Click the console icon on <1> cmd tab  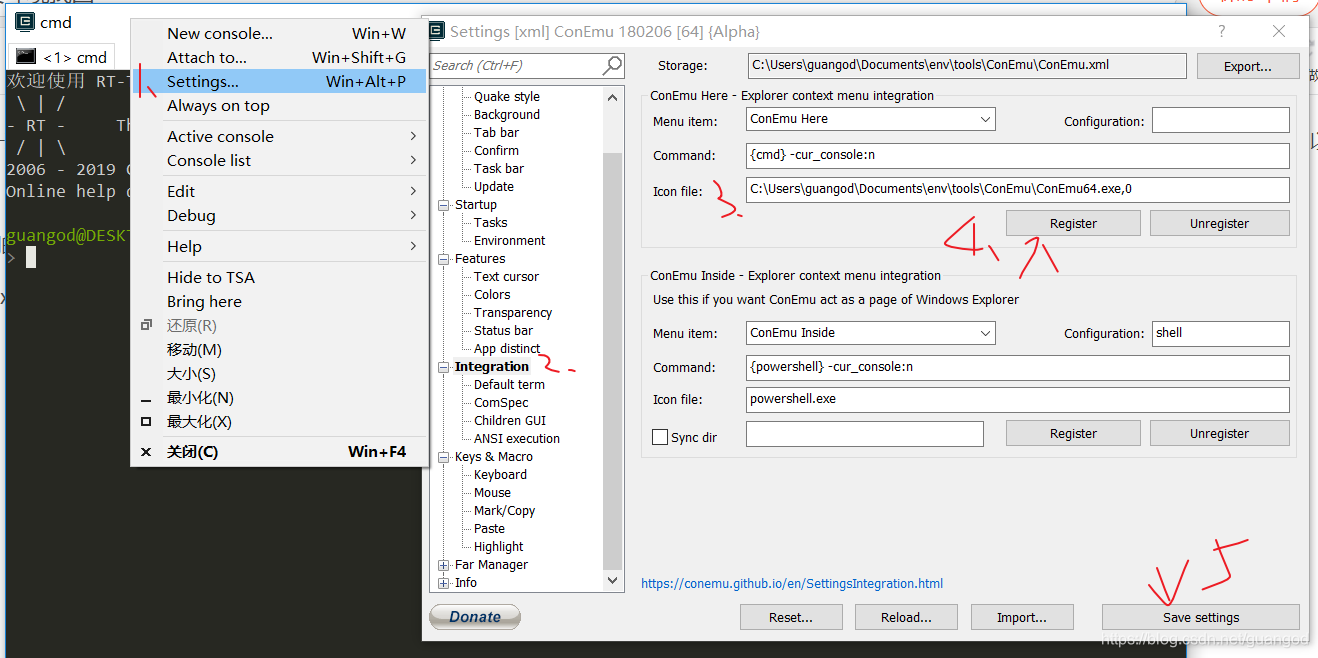coord(26,57)
